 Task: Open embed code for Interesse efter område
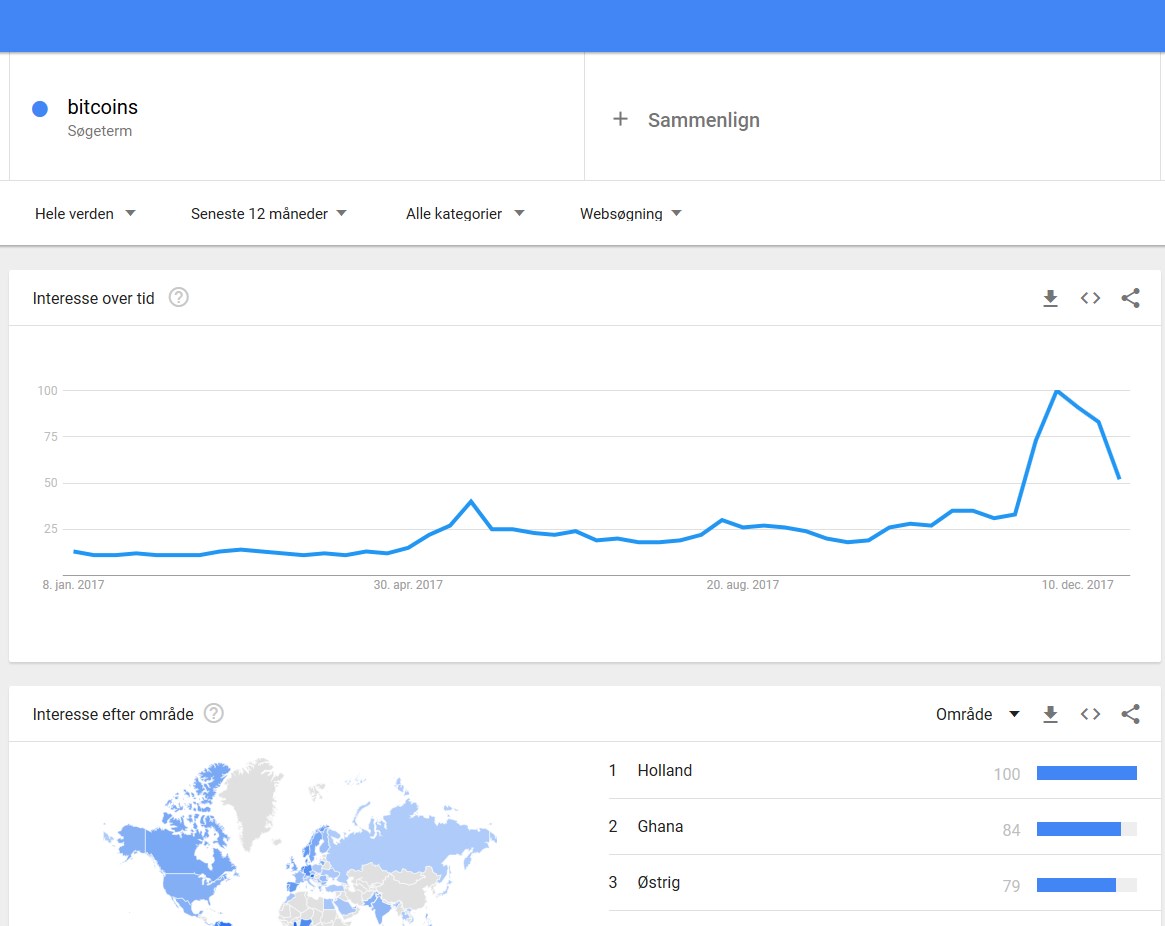pos(1090,714)
